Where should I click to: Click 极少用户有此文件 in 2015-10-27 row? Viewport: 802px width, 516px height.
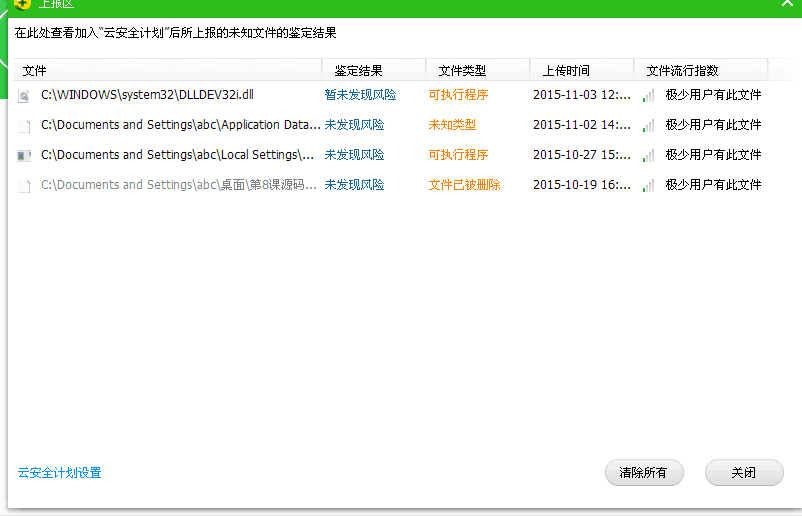(x=714, y=154)
